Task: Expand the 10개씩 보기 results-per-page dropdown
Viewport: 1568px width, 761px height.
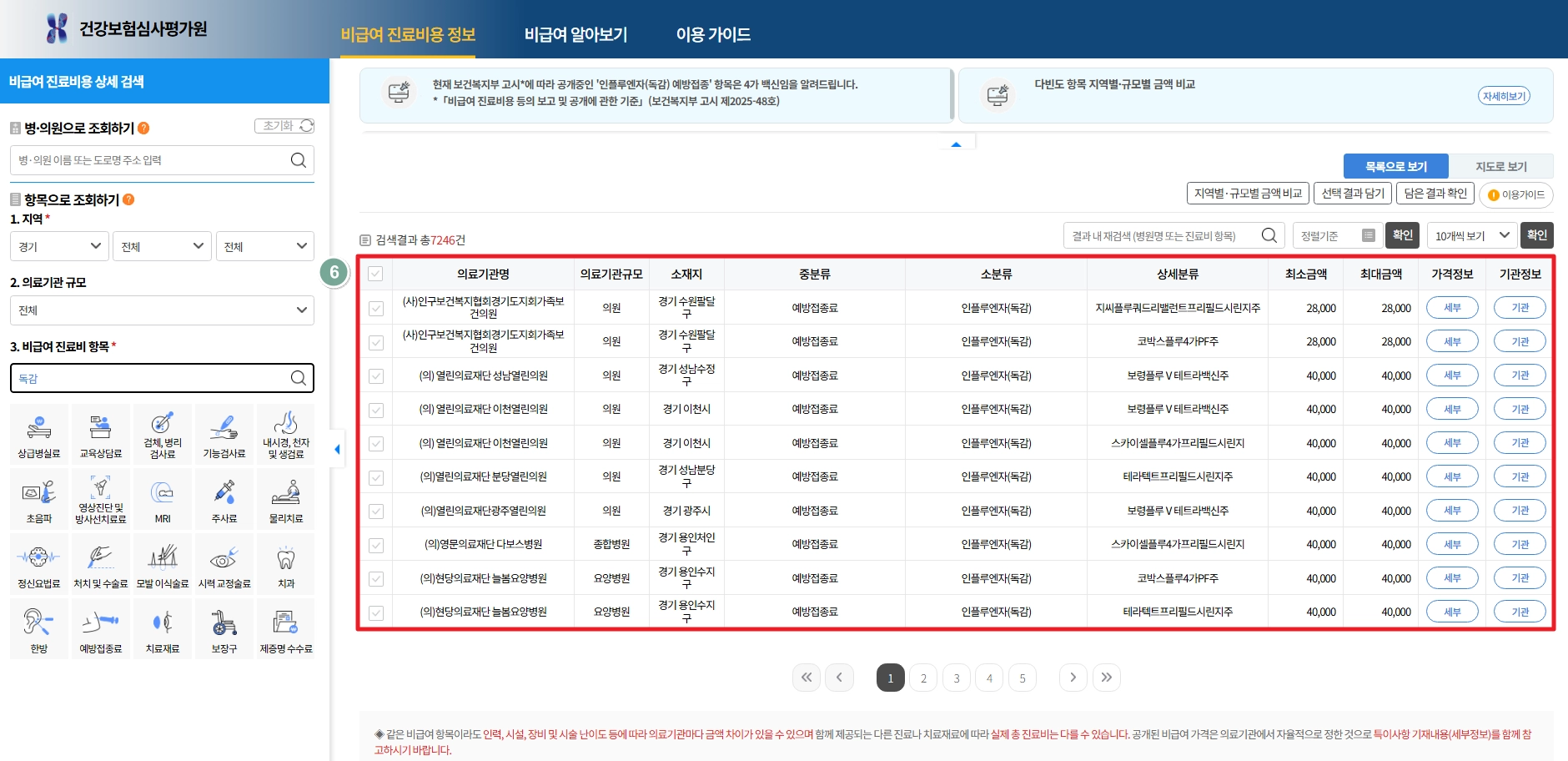Action: click(x=1472, y=235)
